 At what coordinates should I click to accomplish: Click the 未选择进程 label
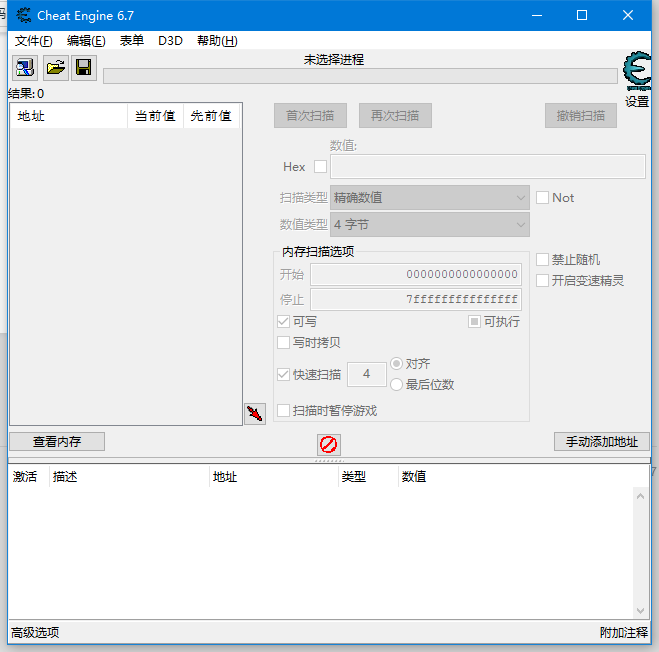334,60
